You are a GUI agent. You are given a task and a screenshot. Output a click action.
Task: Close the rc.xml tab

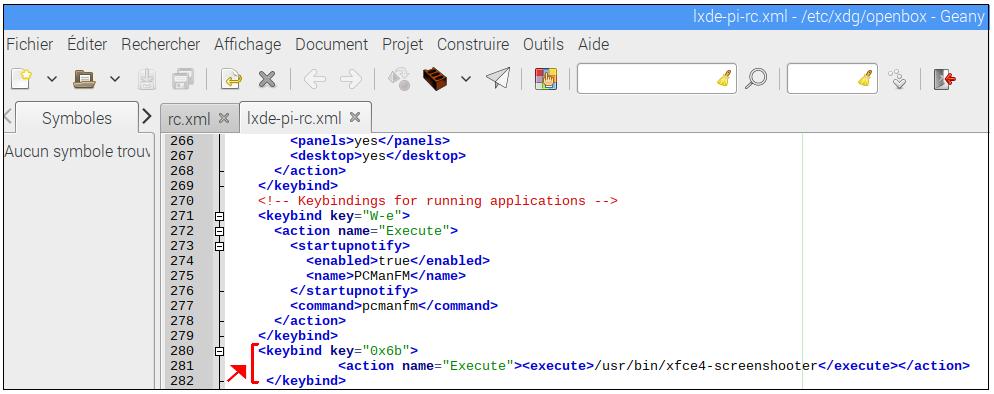[223, 118]
